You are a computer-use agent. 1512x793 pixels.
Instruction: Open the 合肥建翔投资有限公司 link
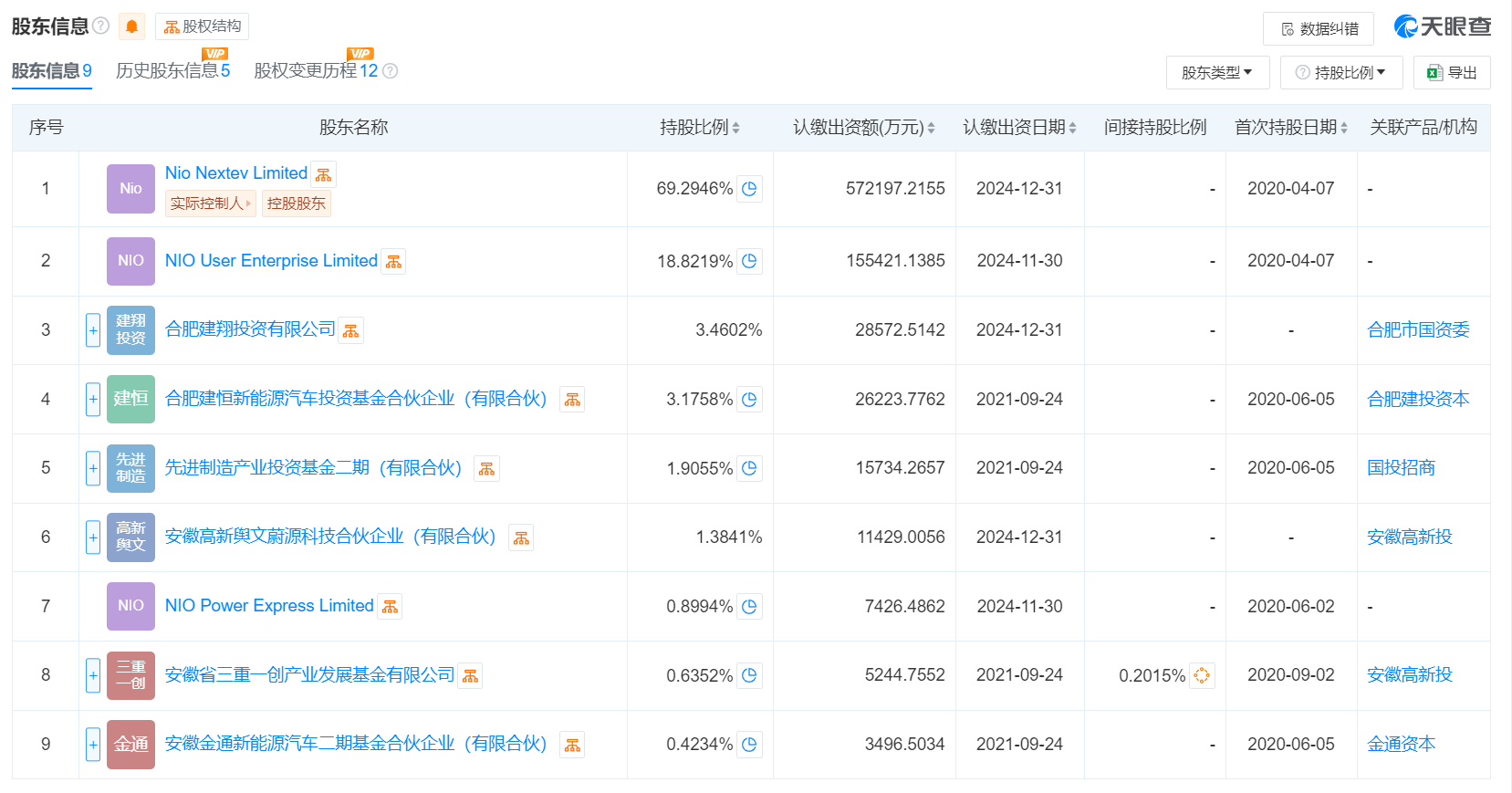[x=250, y=329]
